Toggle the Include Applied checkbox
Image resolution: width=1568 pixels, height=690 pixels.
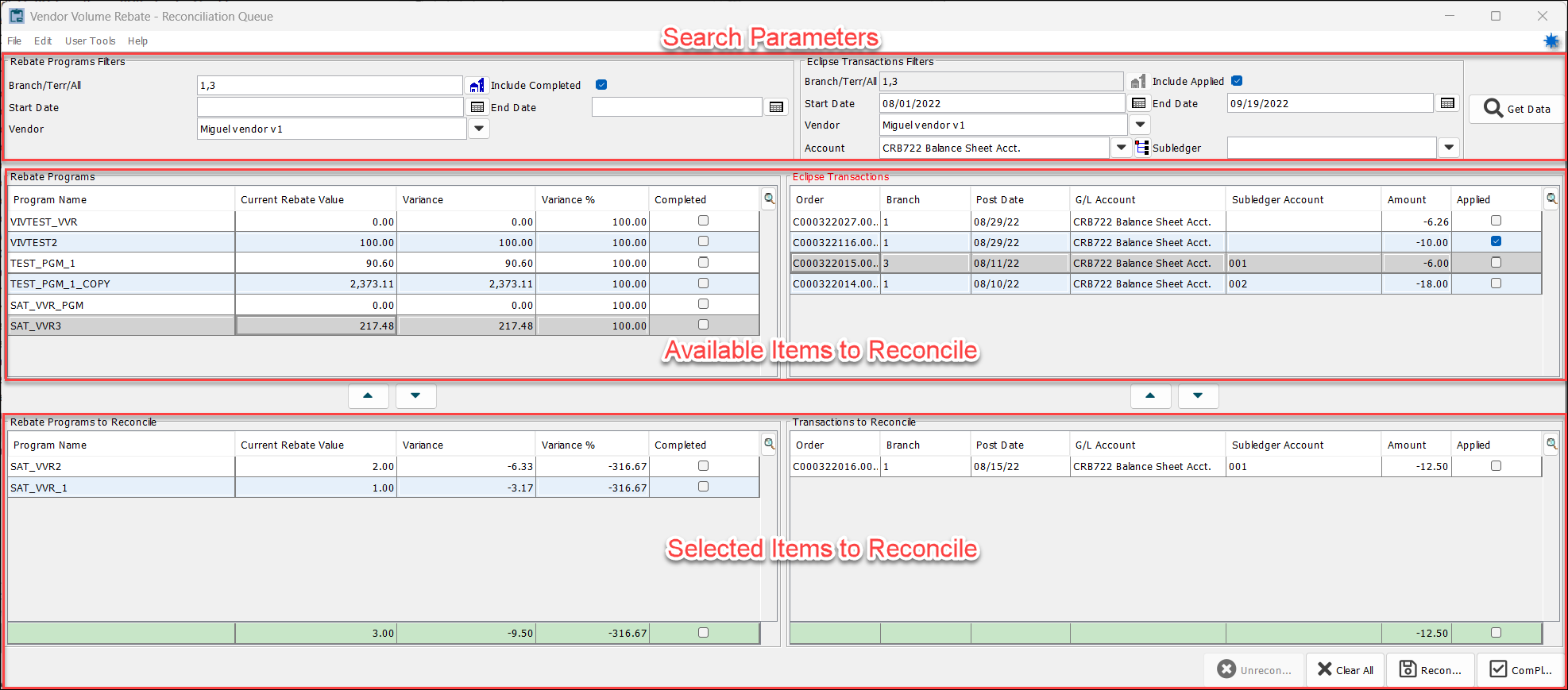1237,81
